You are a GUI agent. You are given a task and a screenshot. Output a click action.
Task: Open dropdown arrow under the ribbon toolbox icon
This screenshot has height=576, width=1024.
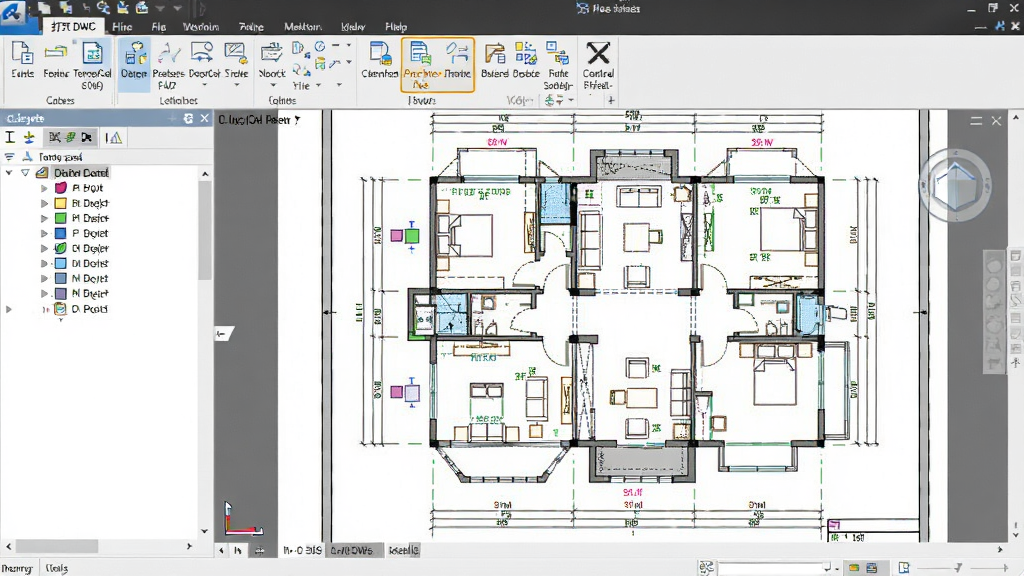click(x=274, y=86)
